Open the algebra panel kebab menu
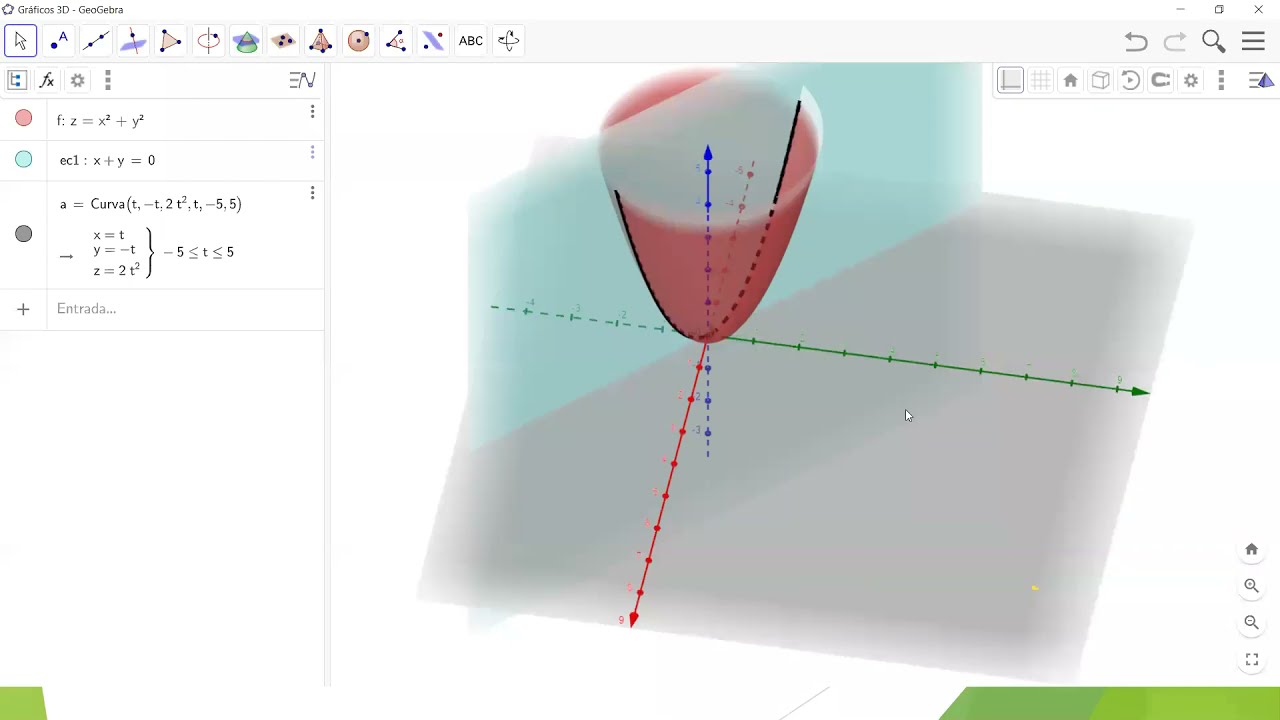This screenshot has height=720, width=1280. [x=108, y=80]
